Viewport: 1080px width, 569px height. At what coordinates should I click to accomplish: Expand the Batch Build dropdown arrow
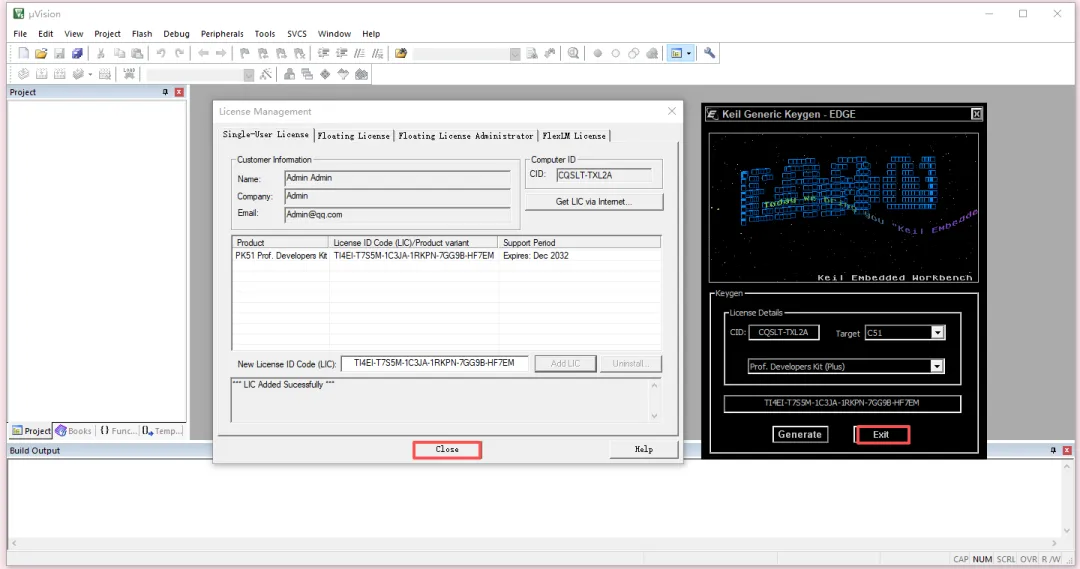pos(90,74)
